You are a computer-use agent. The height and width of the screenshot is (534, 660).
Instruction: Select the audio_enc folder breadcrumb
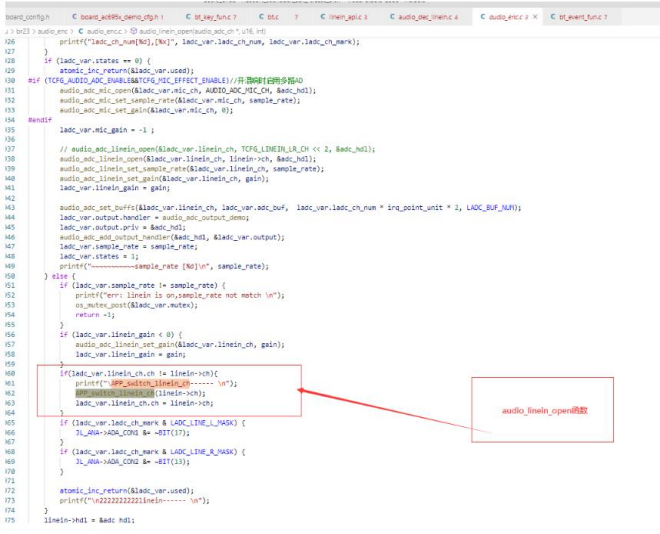click(53, 31)
